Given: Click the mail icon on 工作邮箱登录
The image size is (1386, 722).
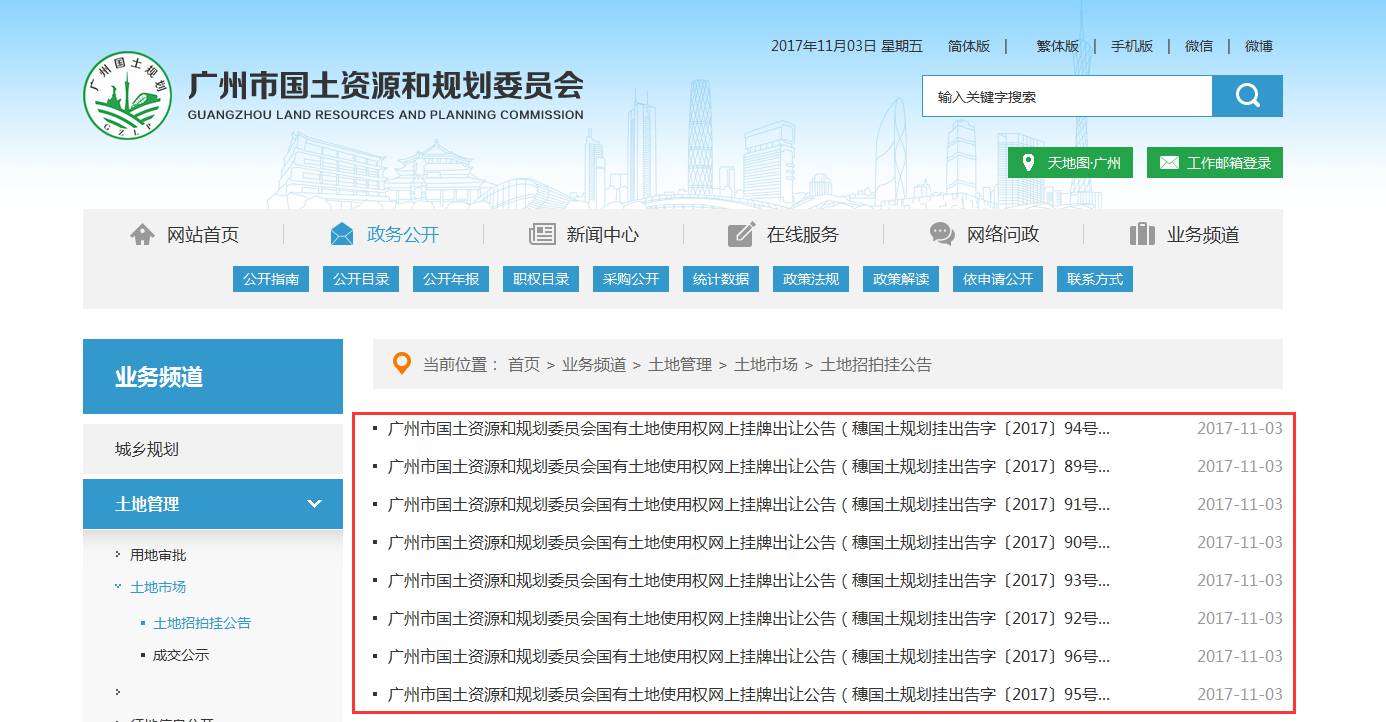Looking at the screenshot, I should 1167,163.
